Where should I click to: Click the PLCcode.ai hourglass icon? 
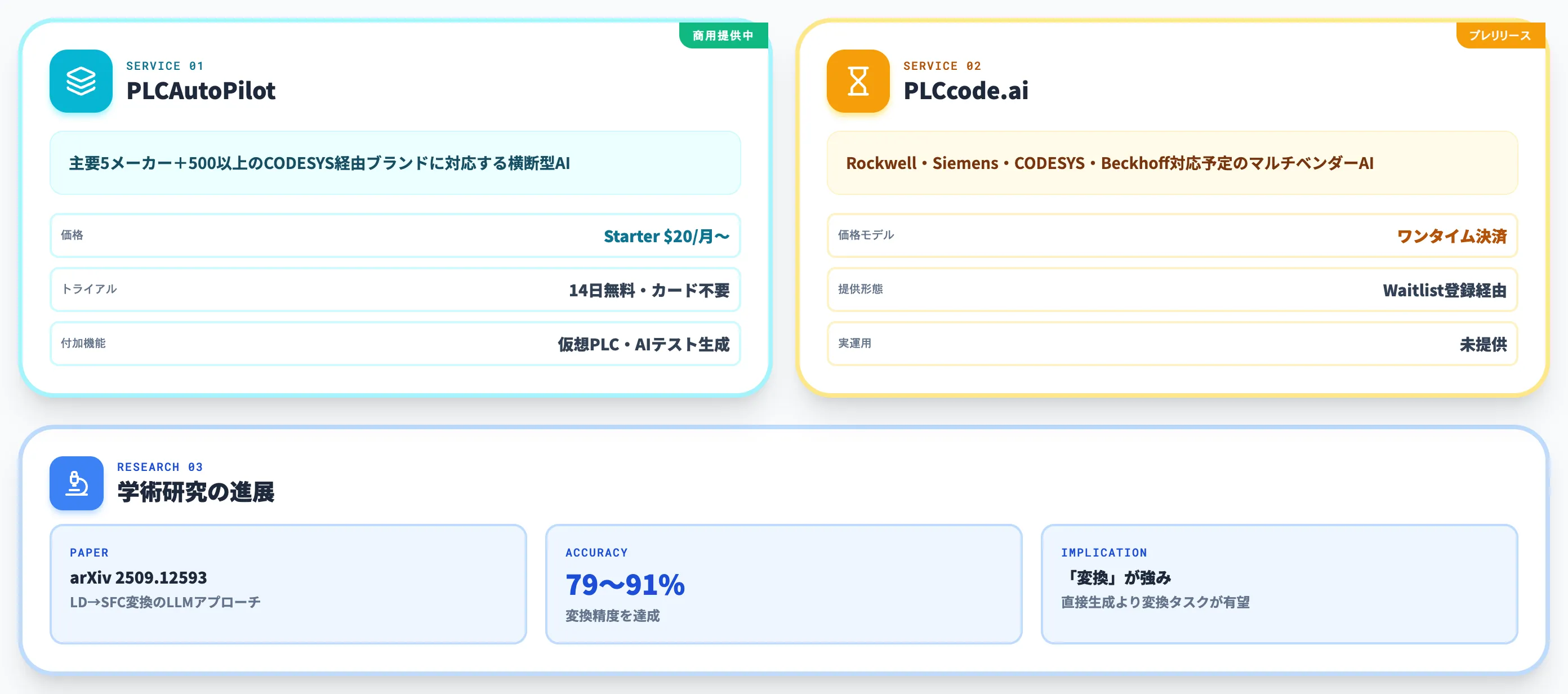click(858, 81)
